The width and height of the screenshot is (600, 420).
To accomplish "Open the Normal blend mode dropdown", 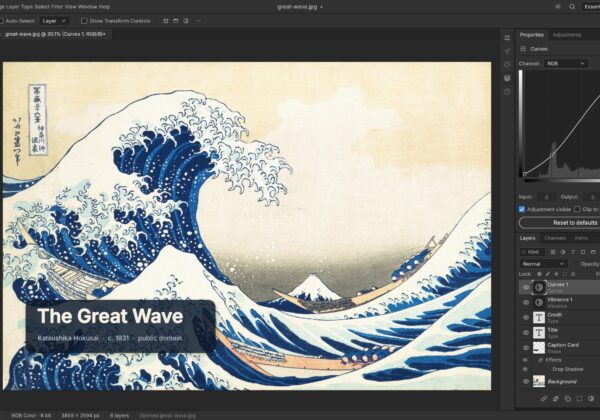I will click(x=543, y=264).
